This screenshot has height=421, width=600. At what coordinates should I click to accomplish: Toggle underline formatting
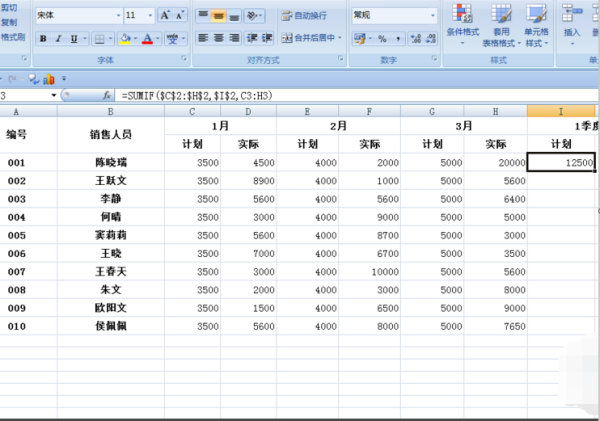tap(75, 39)
